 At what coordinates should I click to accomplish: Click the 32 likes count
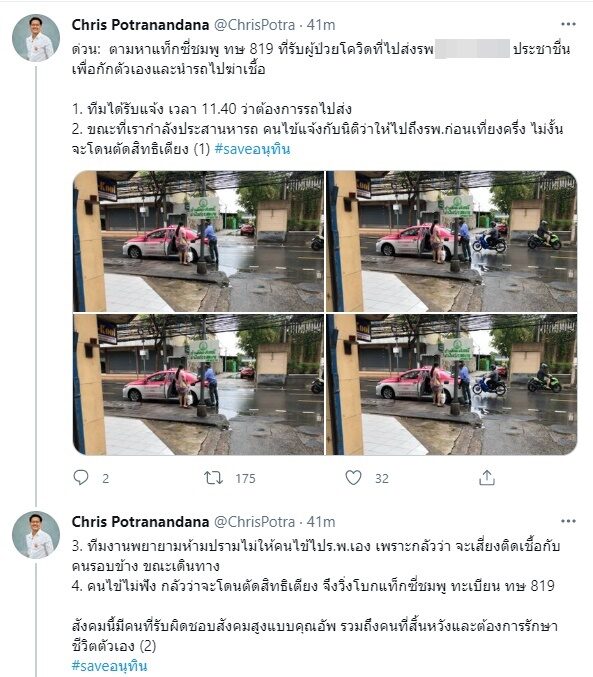382,478
